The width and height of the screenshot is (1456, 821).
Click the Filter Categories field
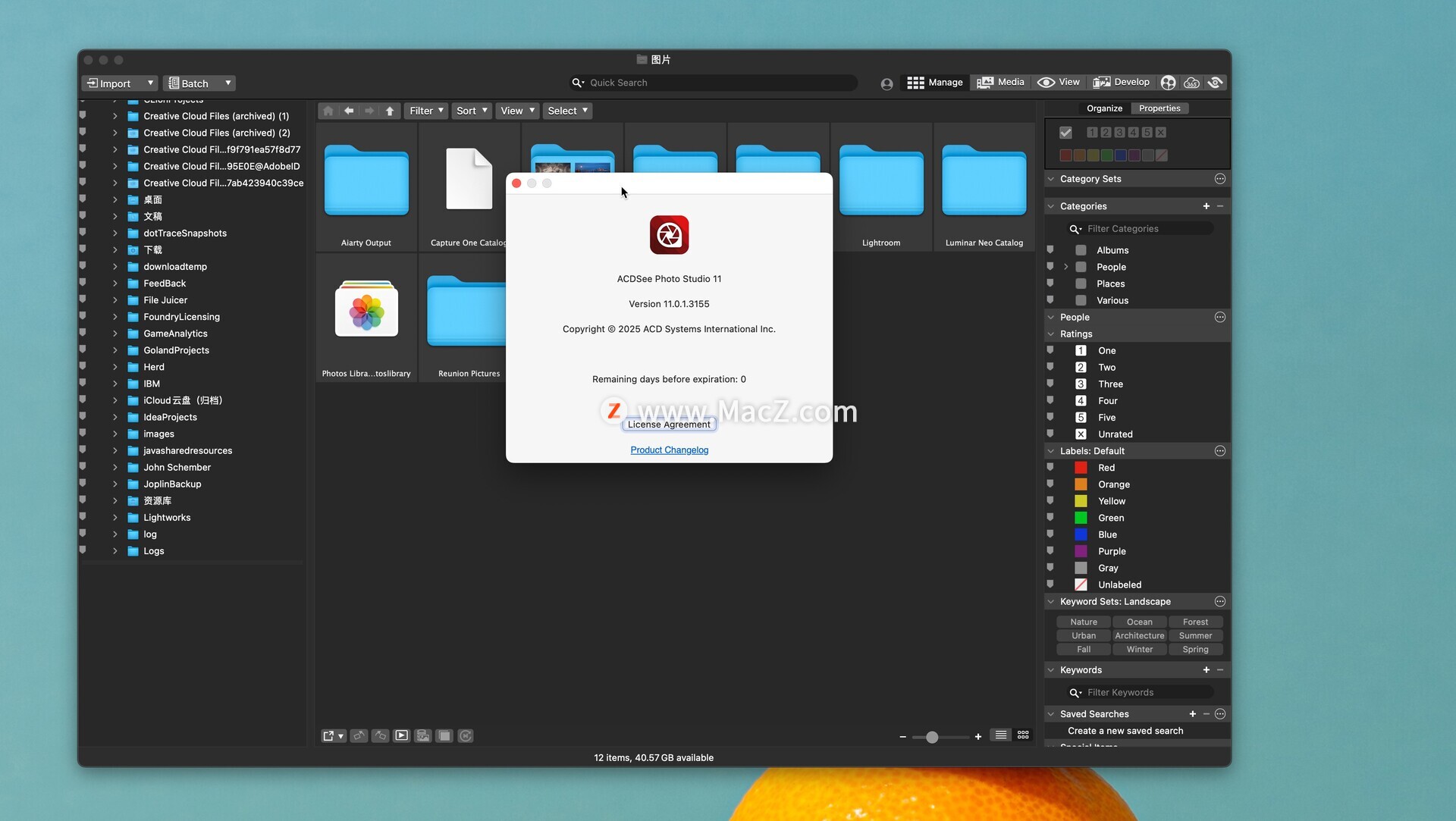point(1140,229)
